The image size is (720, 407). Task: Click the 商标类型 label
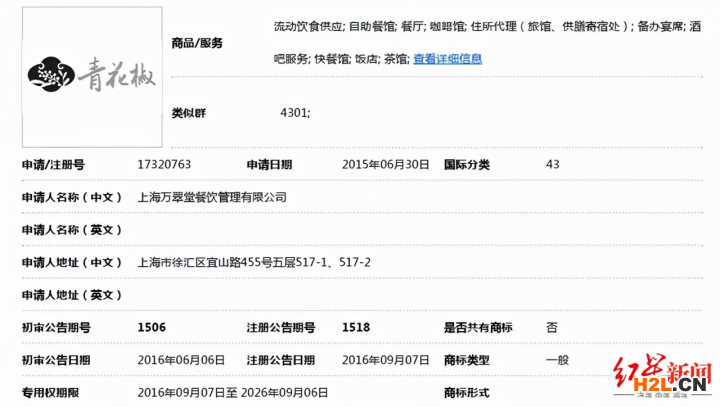[467, 360]
